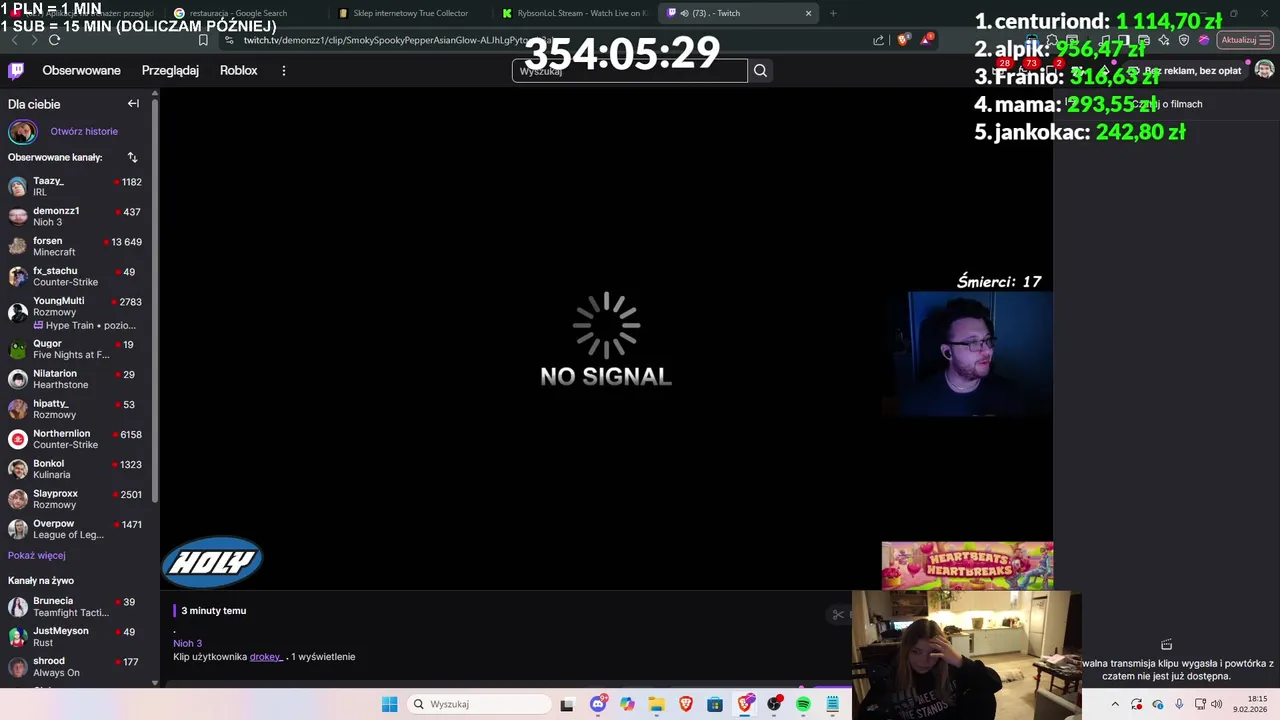Image resolution: width=1280 pixels, height=720 pixels.
Task: Click the clip scissors icon below player
Action: (x=838, y=614)
